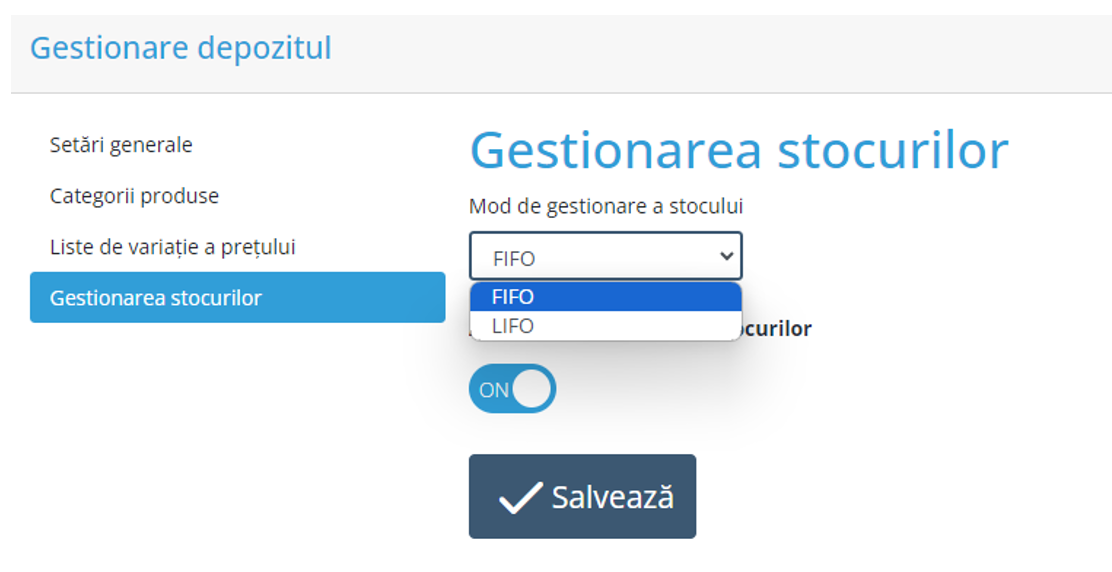Click the white knob of the switch

point(532,389)
